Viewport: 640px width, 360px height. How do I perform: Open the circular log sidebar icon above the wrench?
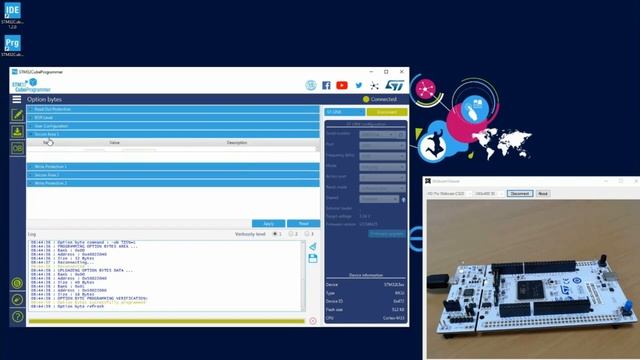click(x=17, y=283)
